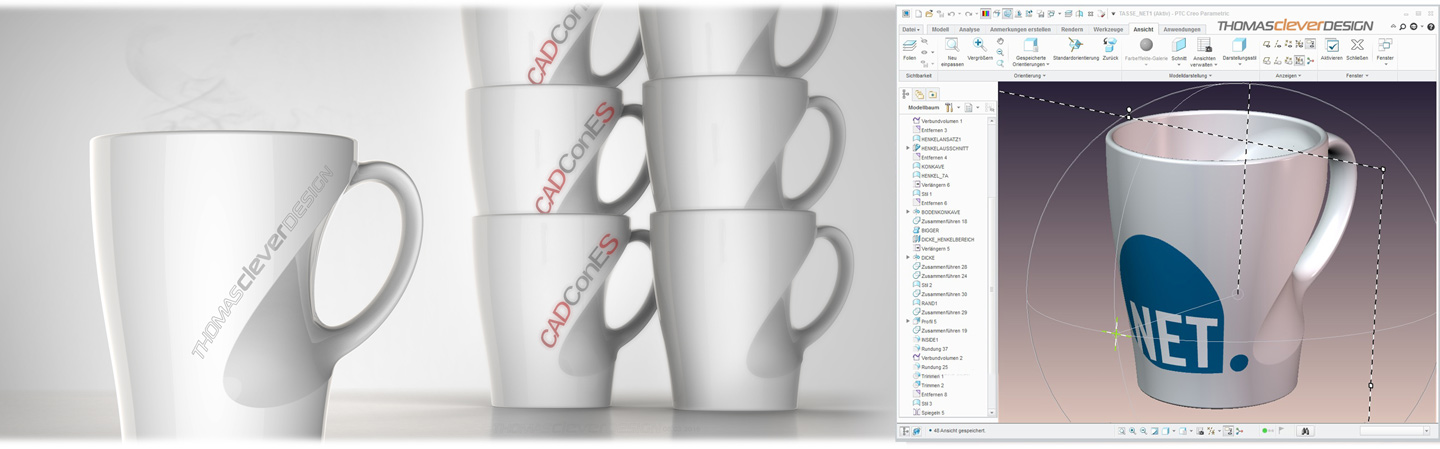Click the model tree settings hammer icon

pyautogui.click(x=949, y=107)
